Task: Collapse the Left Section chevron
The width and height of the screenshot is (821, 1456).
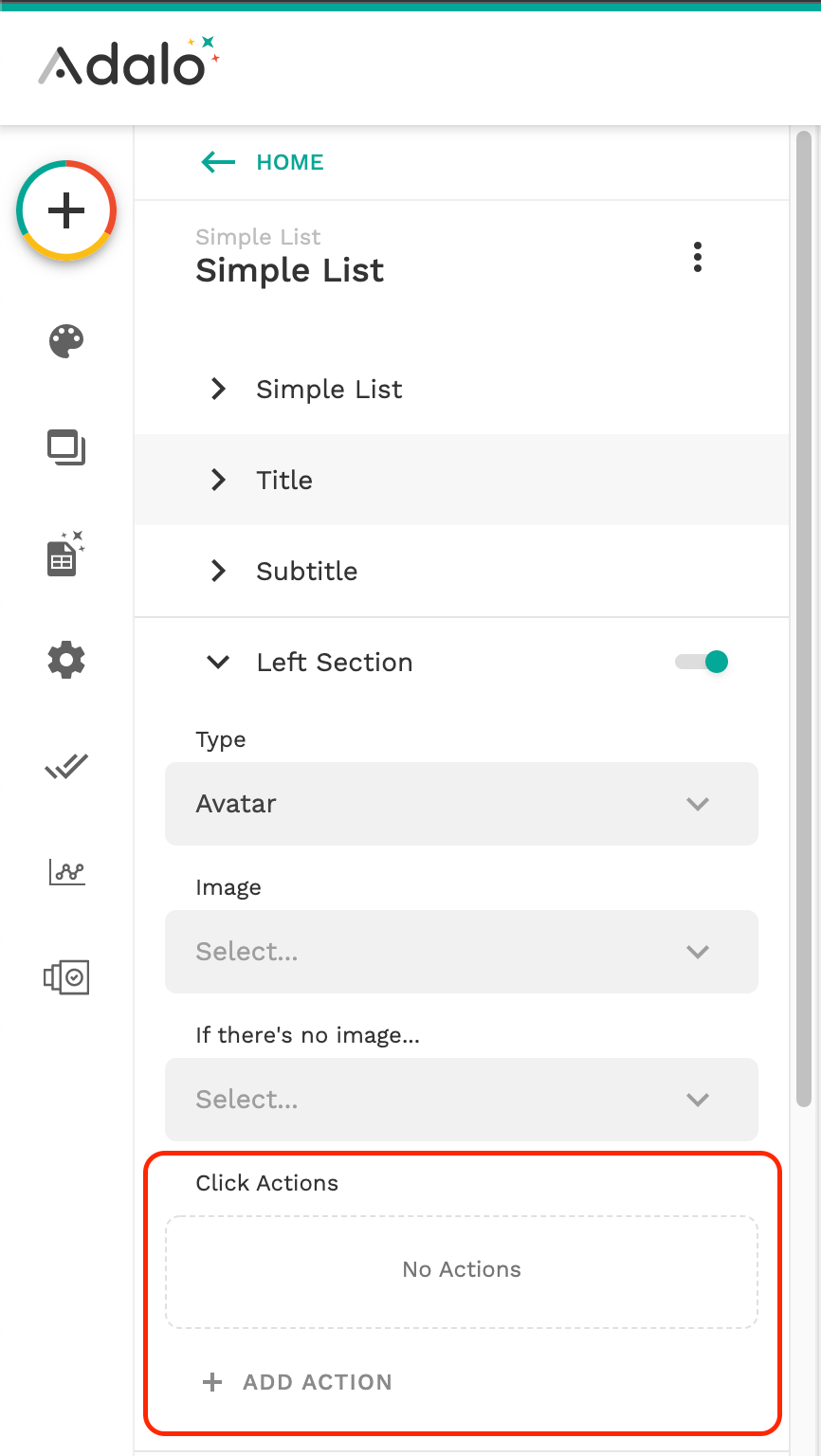Action: 219,662
